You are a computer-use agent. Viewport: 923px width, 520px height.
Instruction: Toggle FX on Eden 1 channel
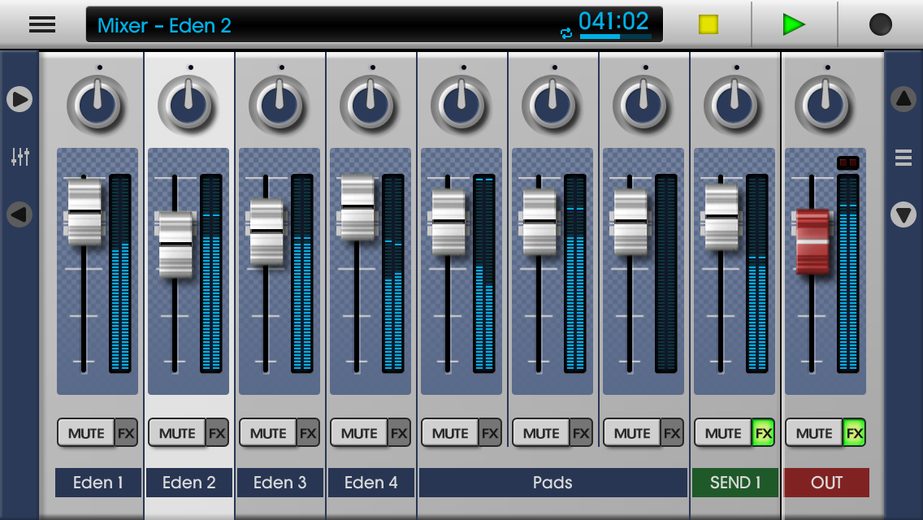[x=126, y=433]
